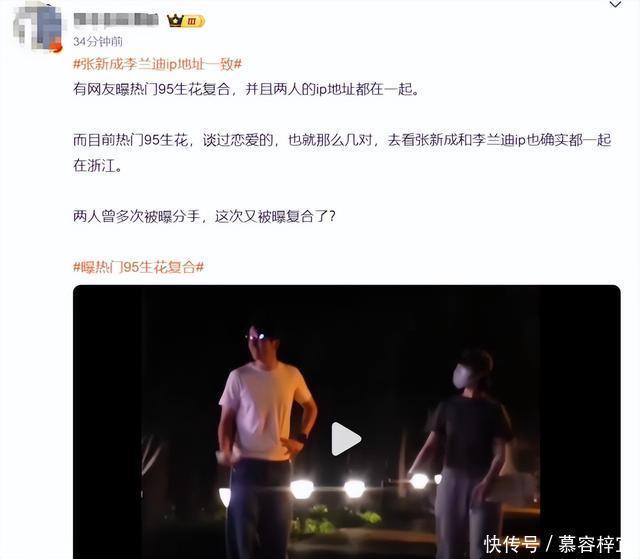Click the "慕容梓" watermark name

pos(589,544)
